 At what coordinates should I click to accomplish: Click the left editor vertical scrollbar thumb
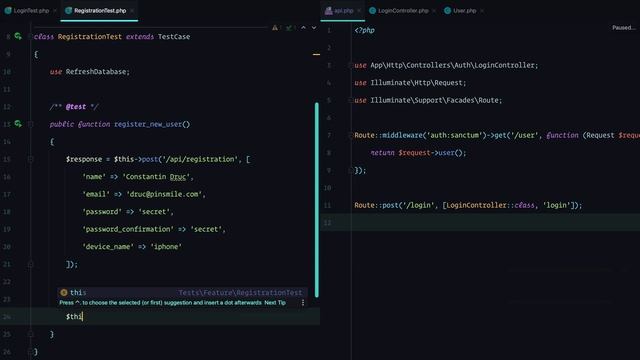[x=317, y=200]
